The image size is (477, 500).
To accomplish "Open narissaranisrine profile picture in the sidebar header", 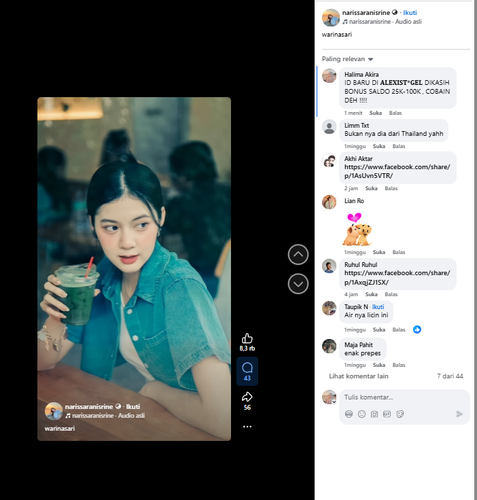I will point(331,17).
